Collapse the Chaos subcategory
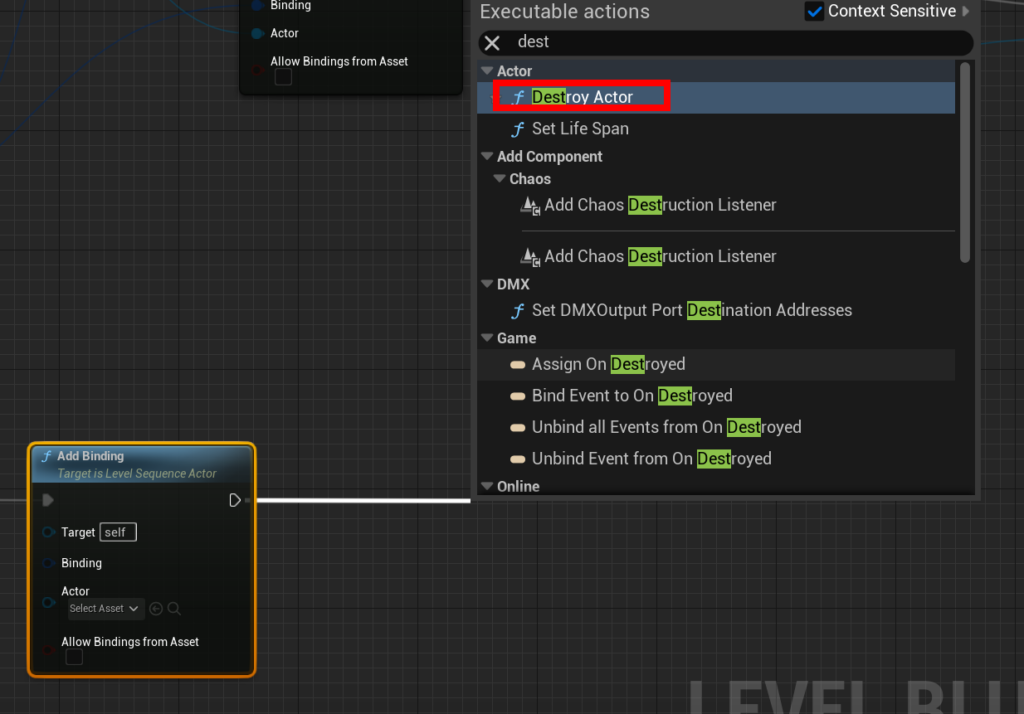 point(500,178)
